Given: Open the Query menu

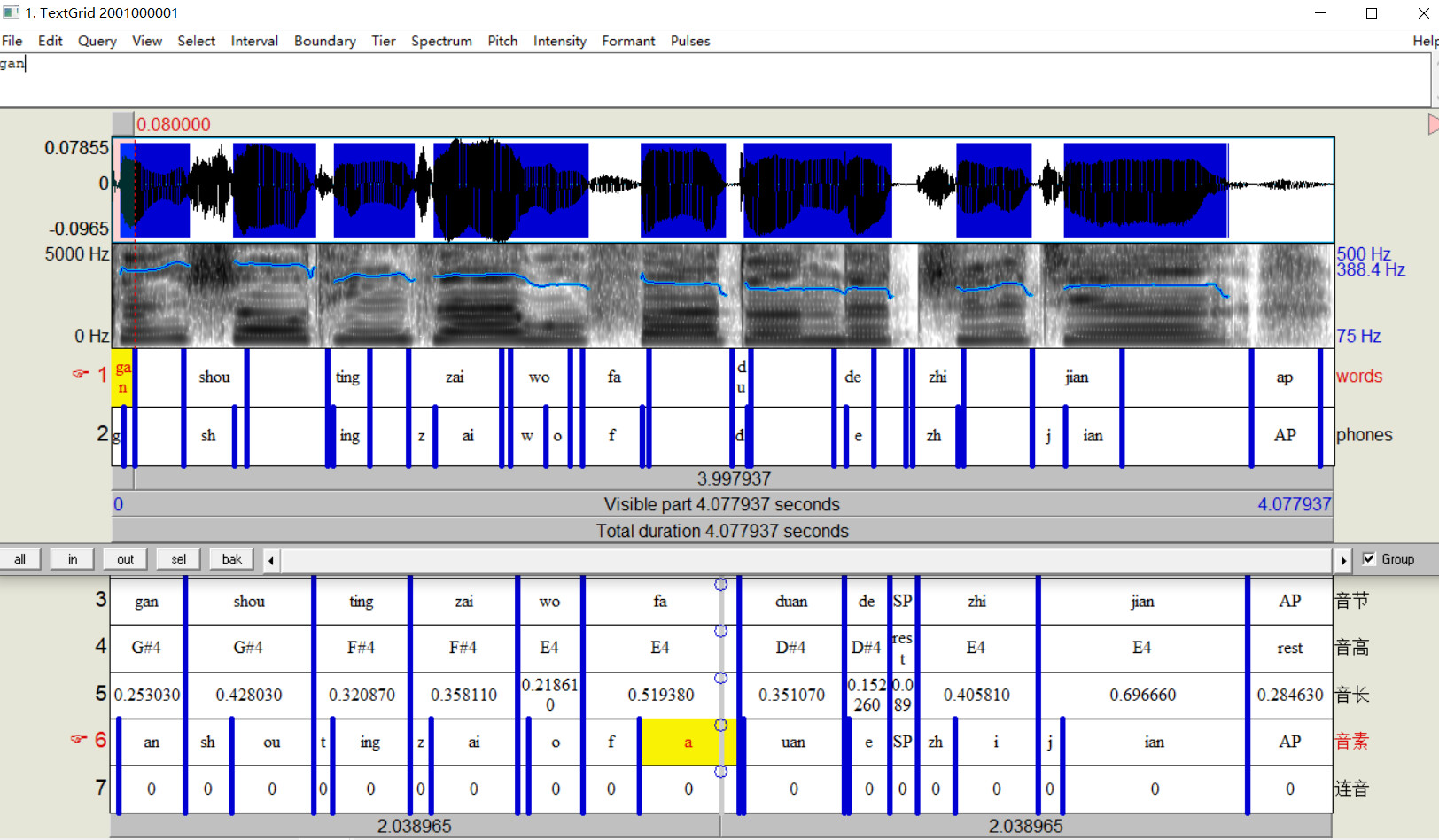Looking at the screenshot, I should coord(97,41).
